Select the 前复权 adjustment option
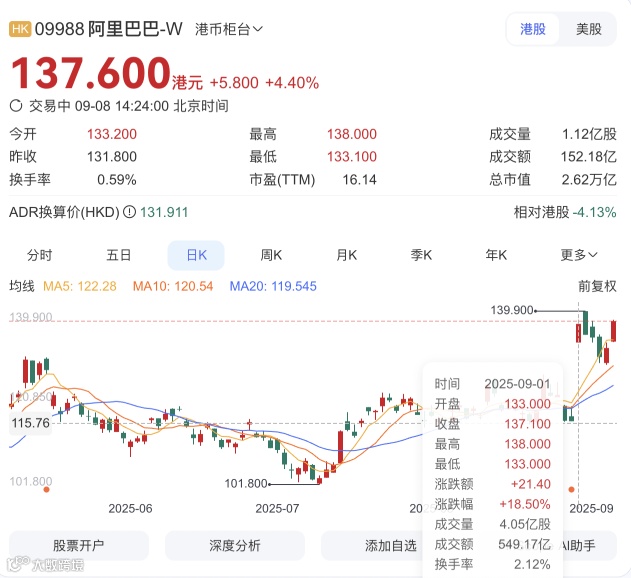Viewport: 631px width, 578px height. tap(597, 286)
